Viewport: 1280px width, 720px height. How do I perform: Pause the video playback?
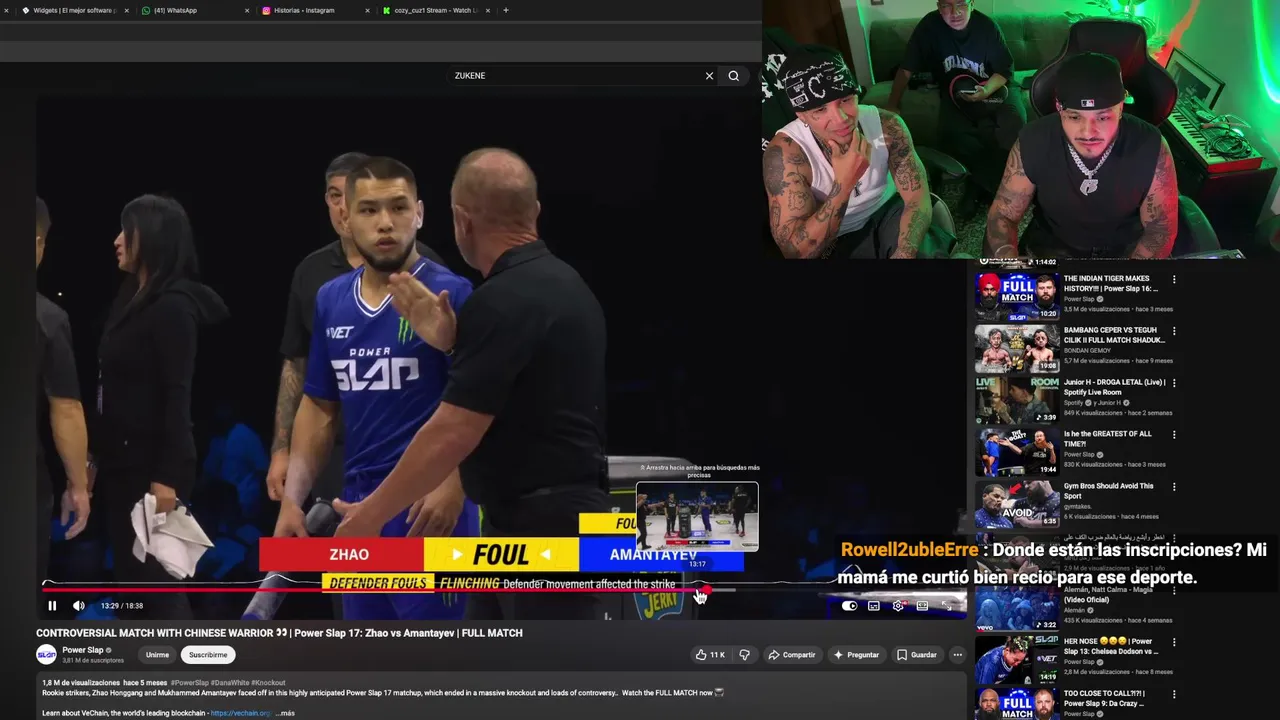tap(52, 606)
